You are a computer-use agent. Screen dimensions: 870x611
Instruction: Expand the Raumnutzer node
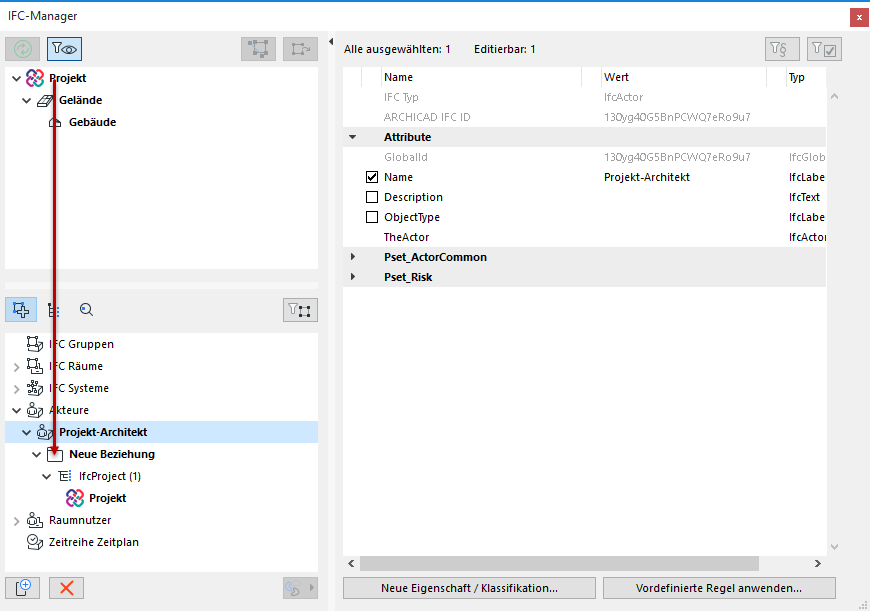(x=17, y=521)
